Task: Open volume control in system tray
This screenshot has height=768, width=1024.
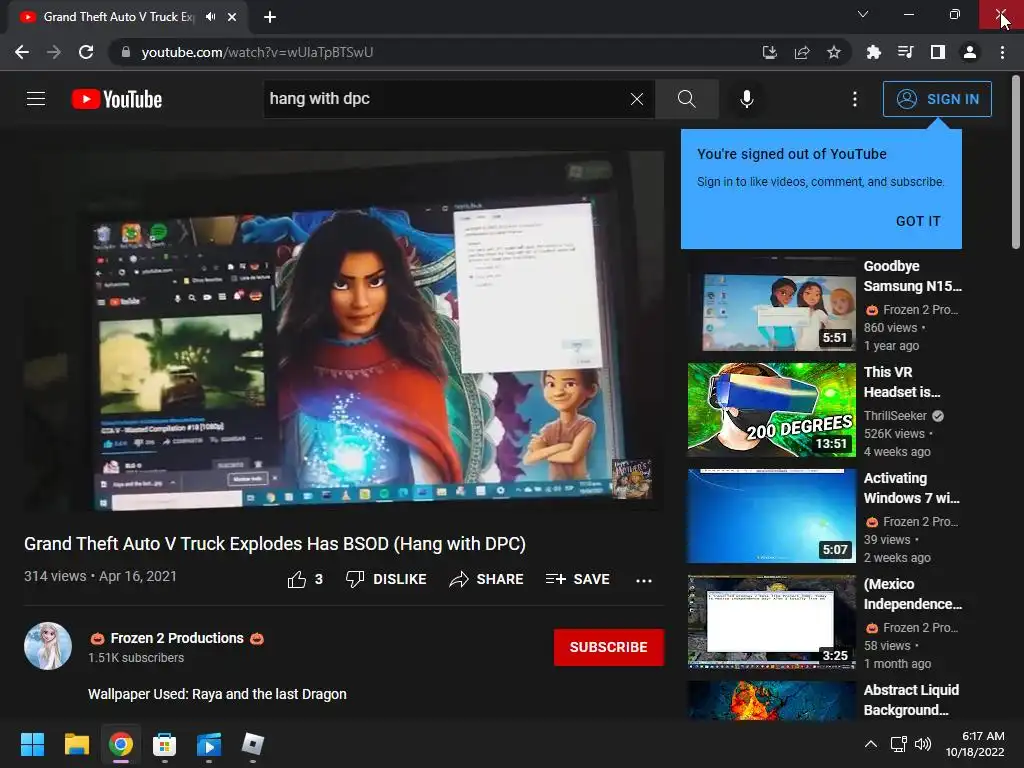Action: 923,744
